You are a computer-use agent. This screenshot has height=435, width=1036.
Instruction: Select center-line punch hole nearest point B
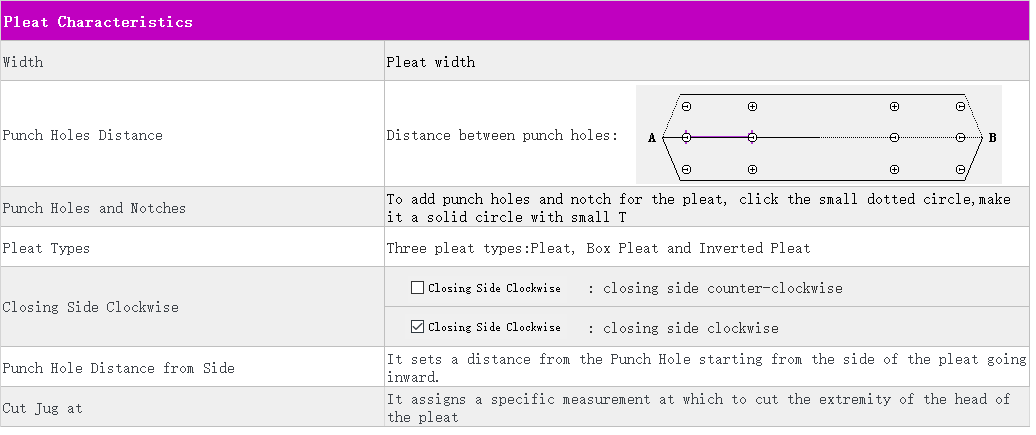(960, 137)
